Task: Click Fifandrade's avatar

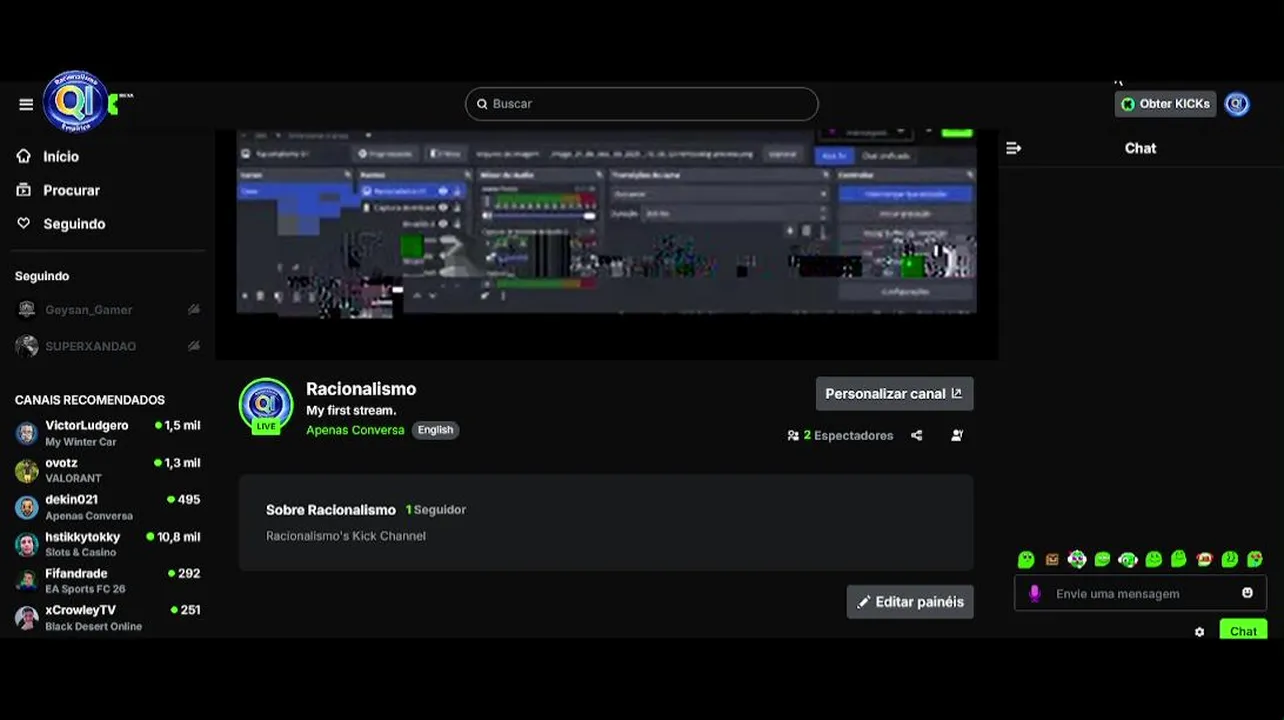Action: tap(27, 581)
